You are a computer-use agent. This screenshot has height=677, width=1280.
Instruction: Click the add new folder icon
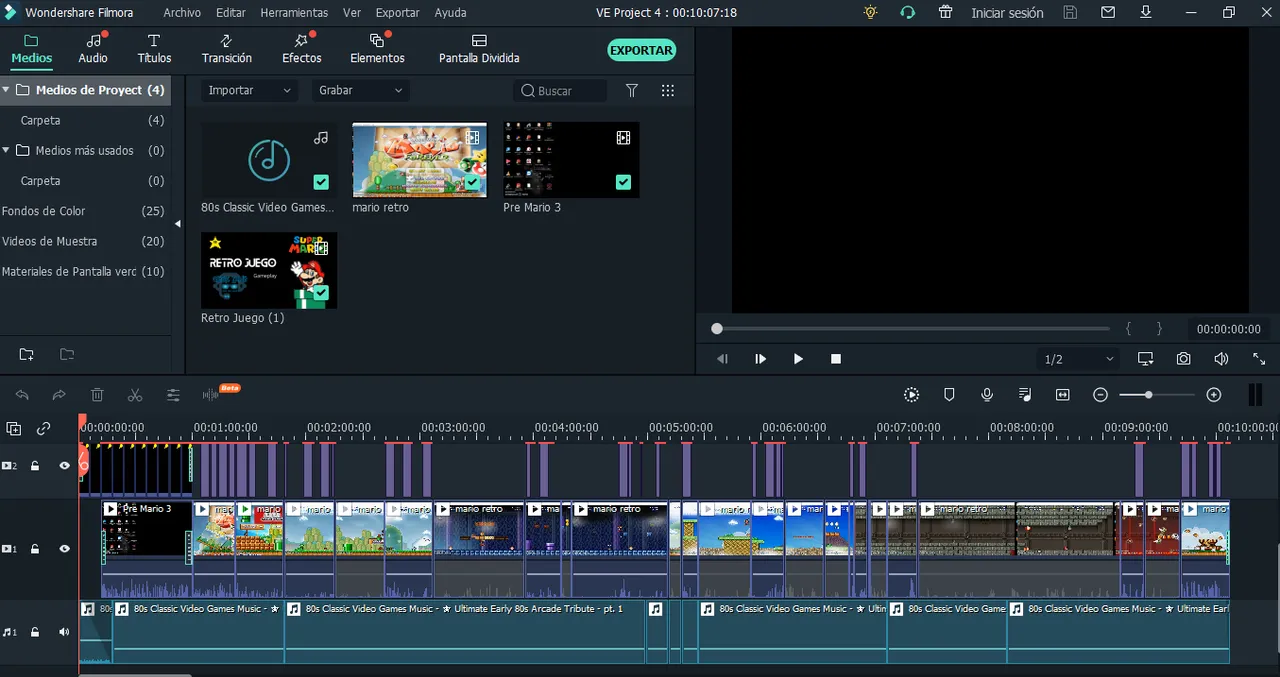[x=26, y=354]
